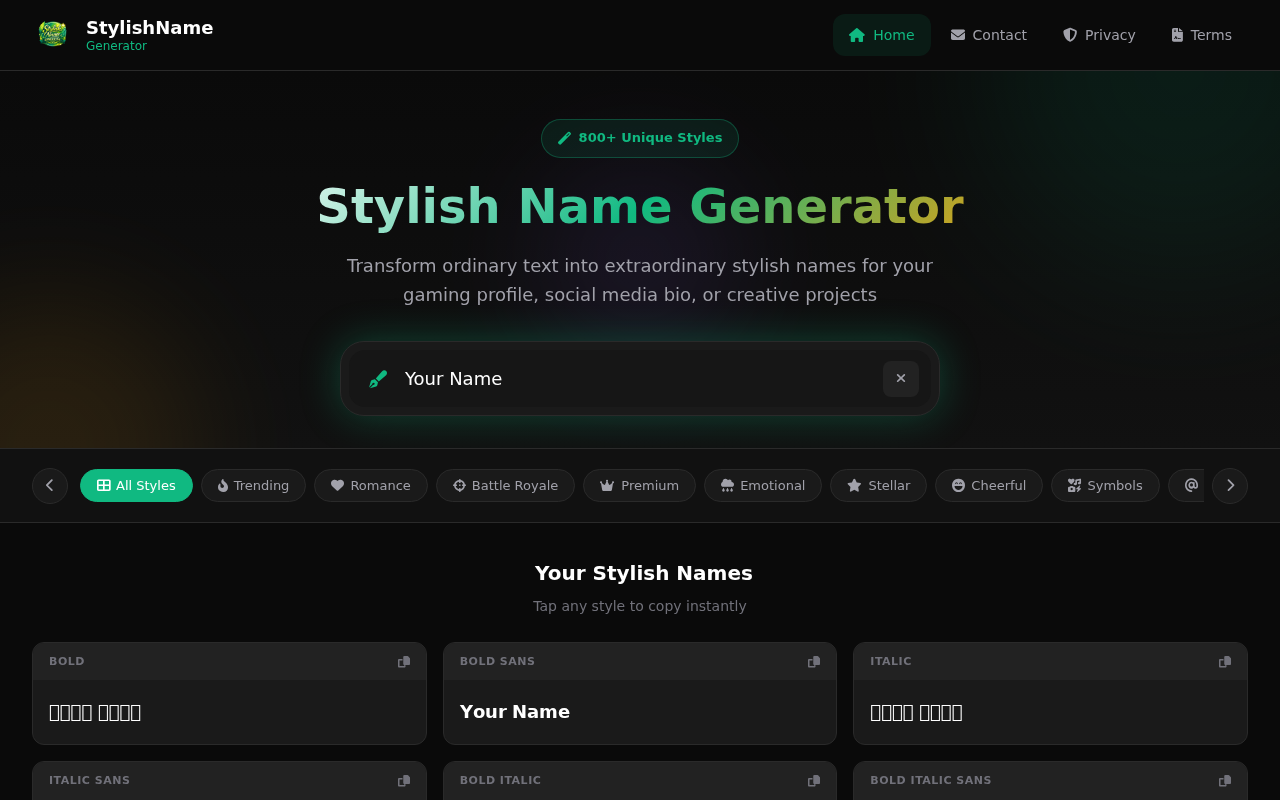1280x800 pixels.
Task: Copy the BOLD ITALIC style via its copy icon
Action: (814, 781)
